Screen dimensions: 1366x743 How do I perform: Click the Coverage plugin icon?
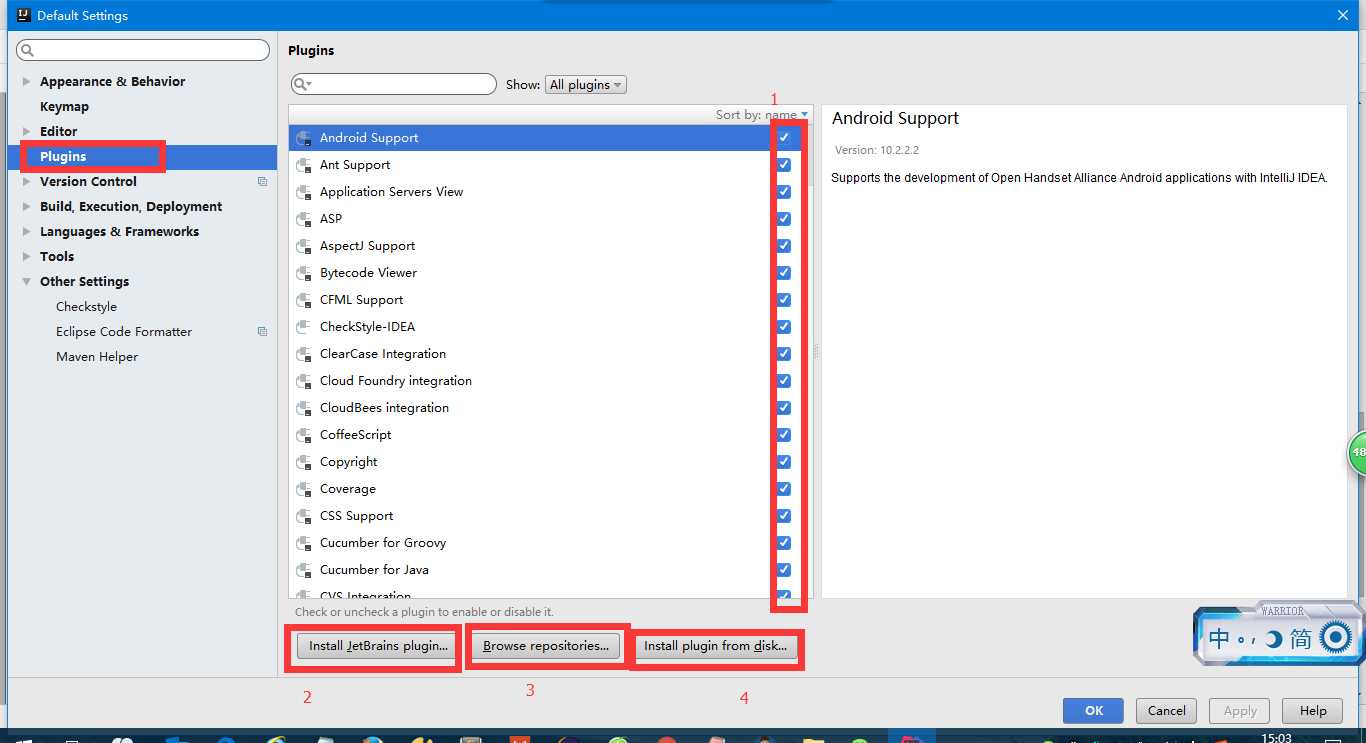[x=304, y=489]
